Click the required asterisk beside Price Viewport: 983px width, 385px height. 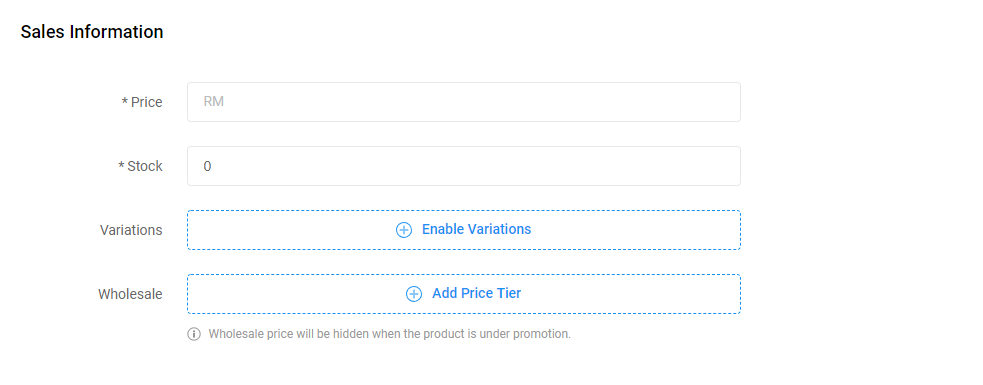click(124, 102)
